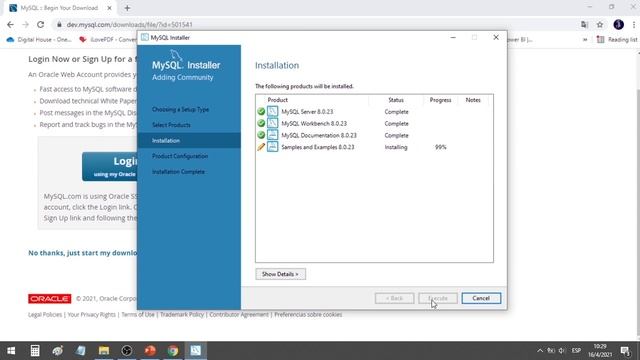640x360 pixels.
Task: Open Your Privacy Rights footer link
Action: coord(91,314)
